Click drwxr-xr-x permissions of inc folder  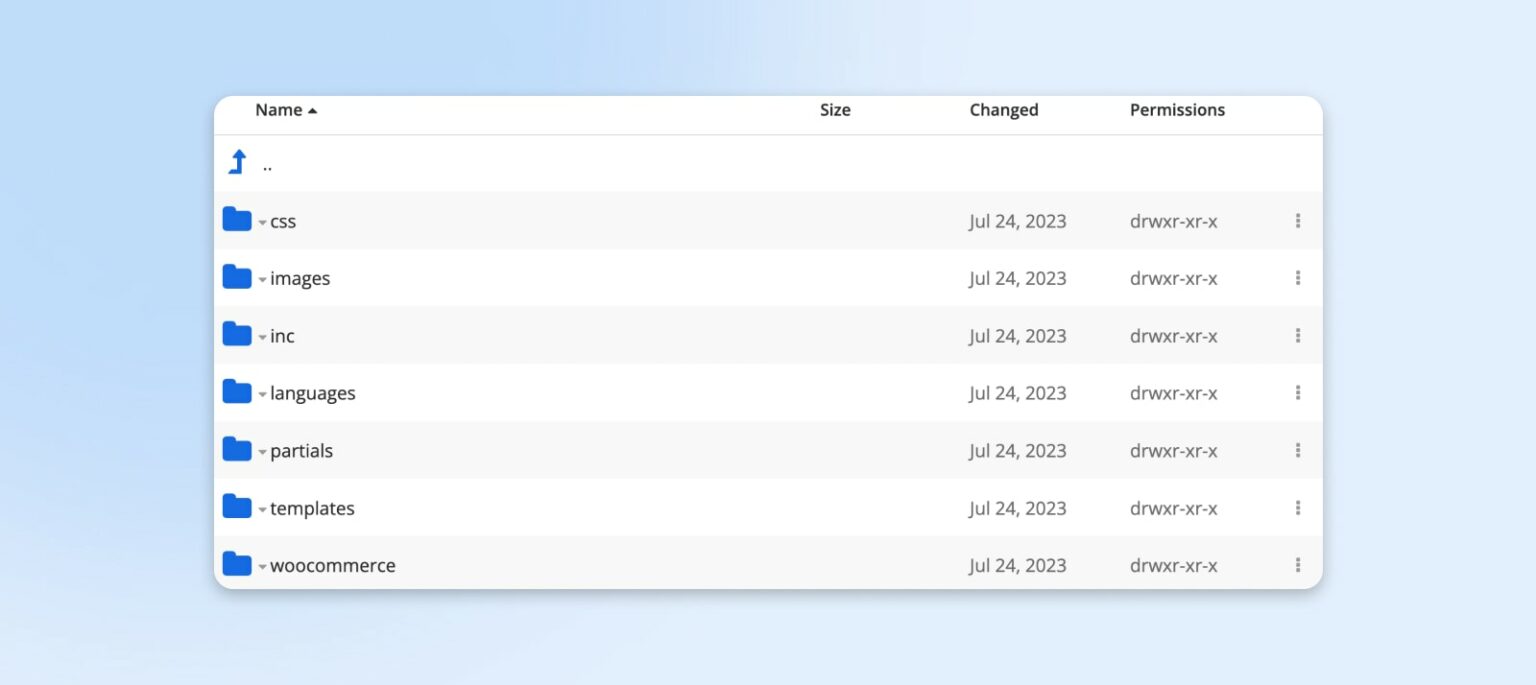pyautogui.click(x=1173, y=336)
